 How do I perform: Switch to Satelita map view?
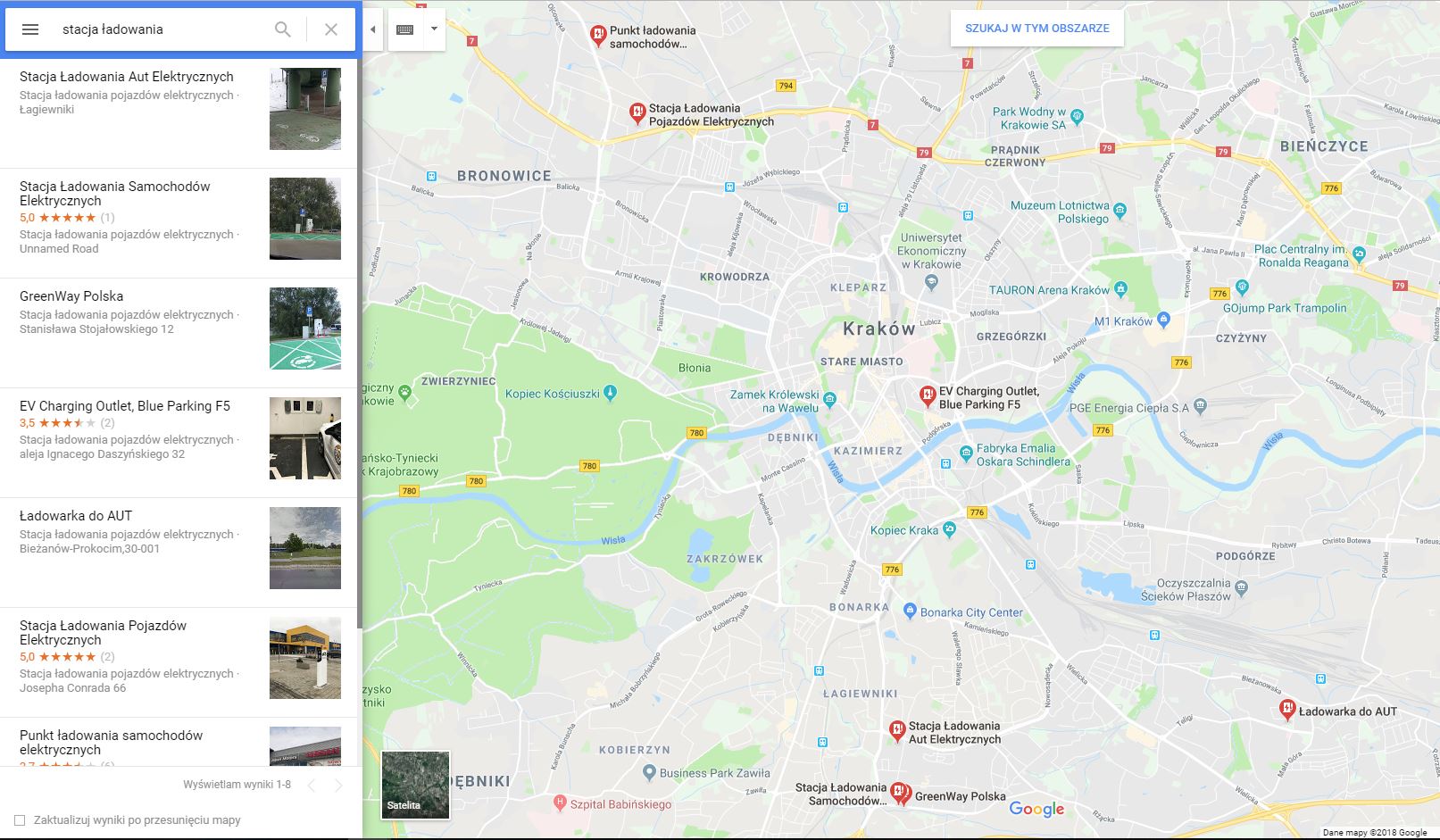(x=416, y=786)
